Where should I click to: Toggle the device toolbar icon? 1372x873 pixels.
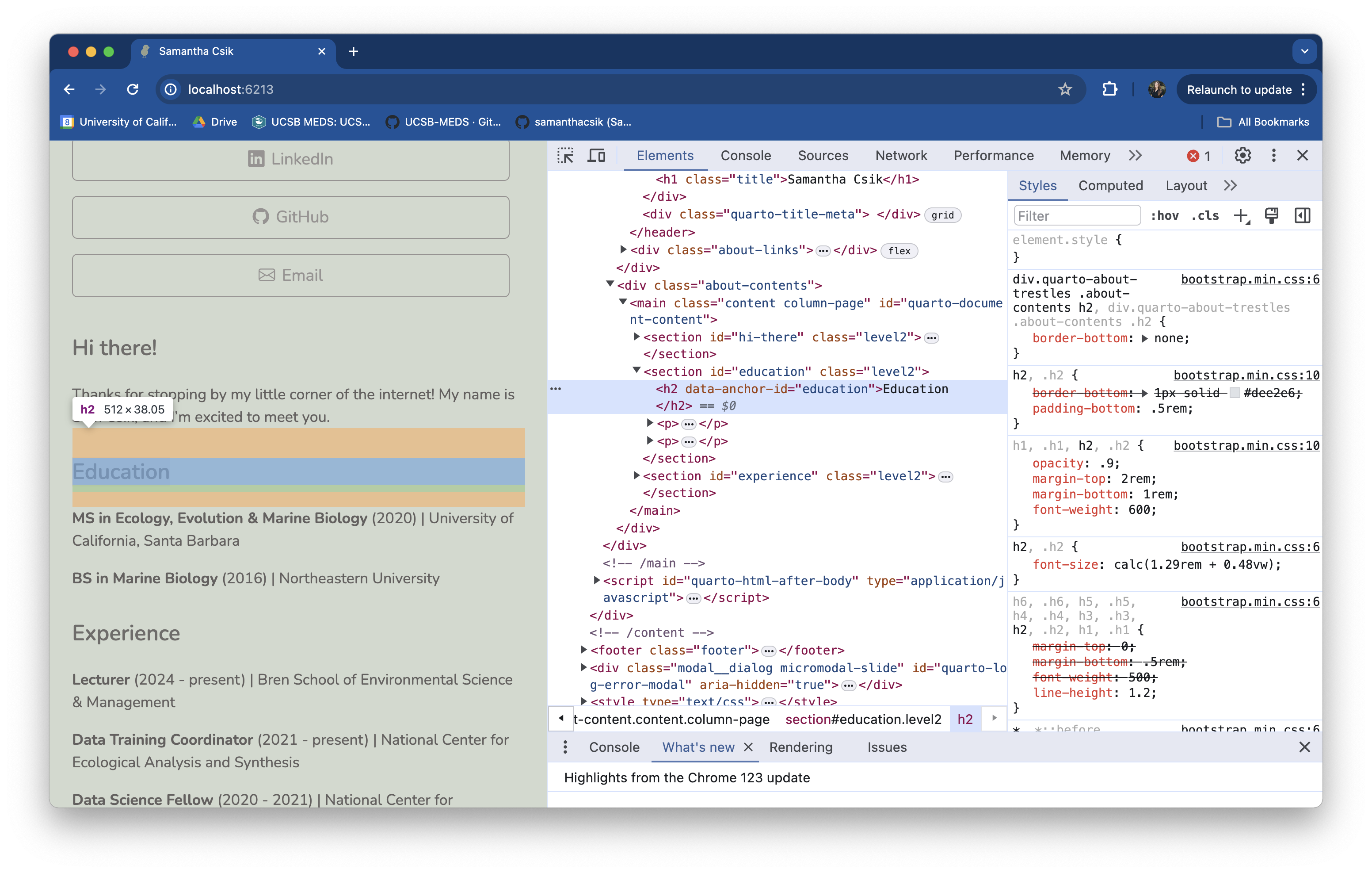(x=597, y=156)
